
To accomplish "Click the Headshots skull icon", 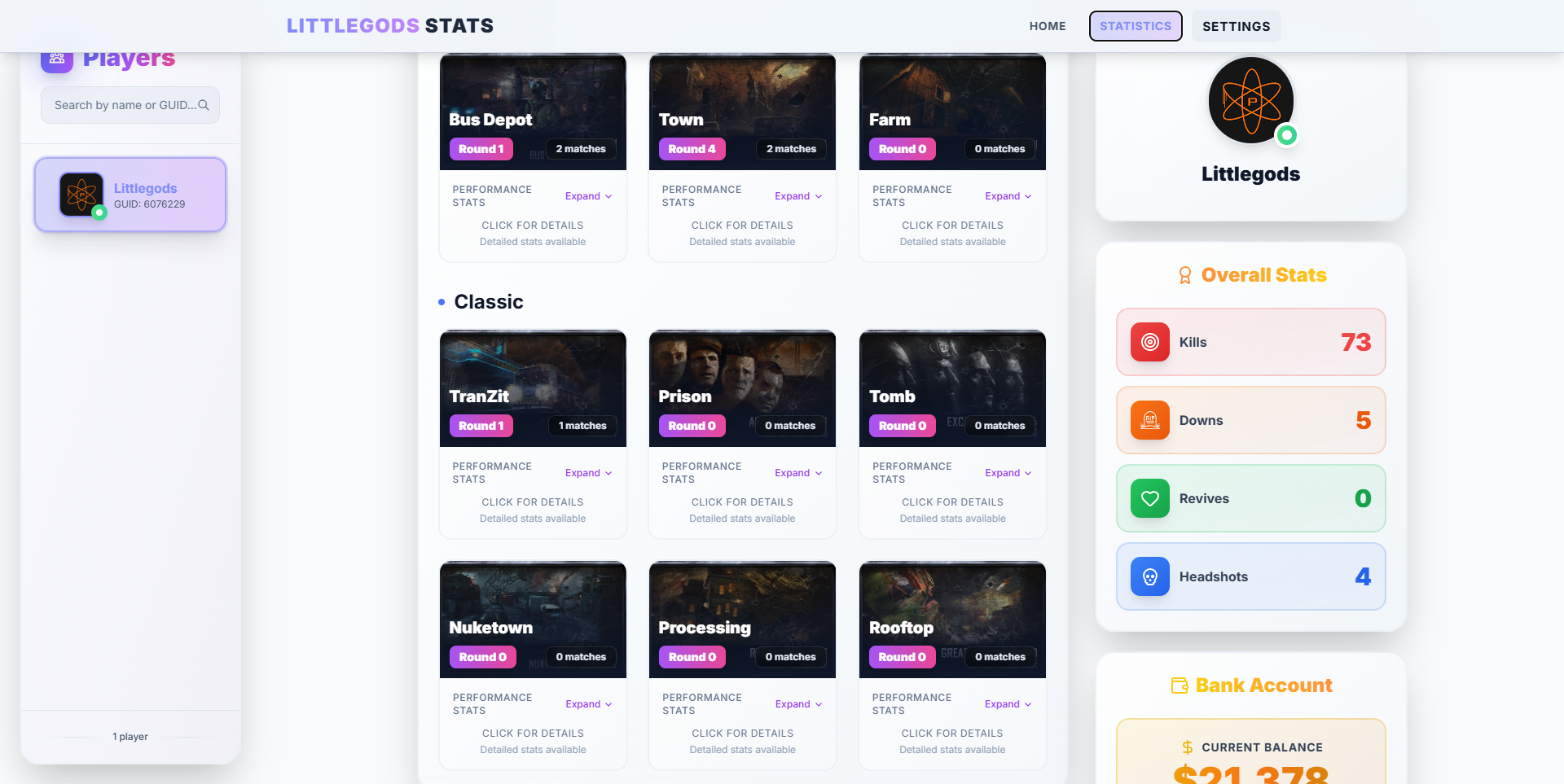I will click(1149, 576).
